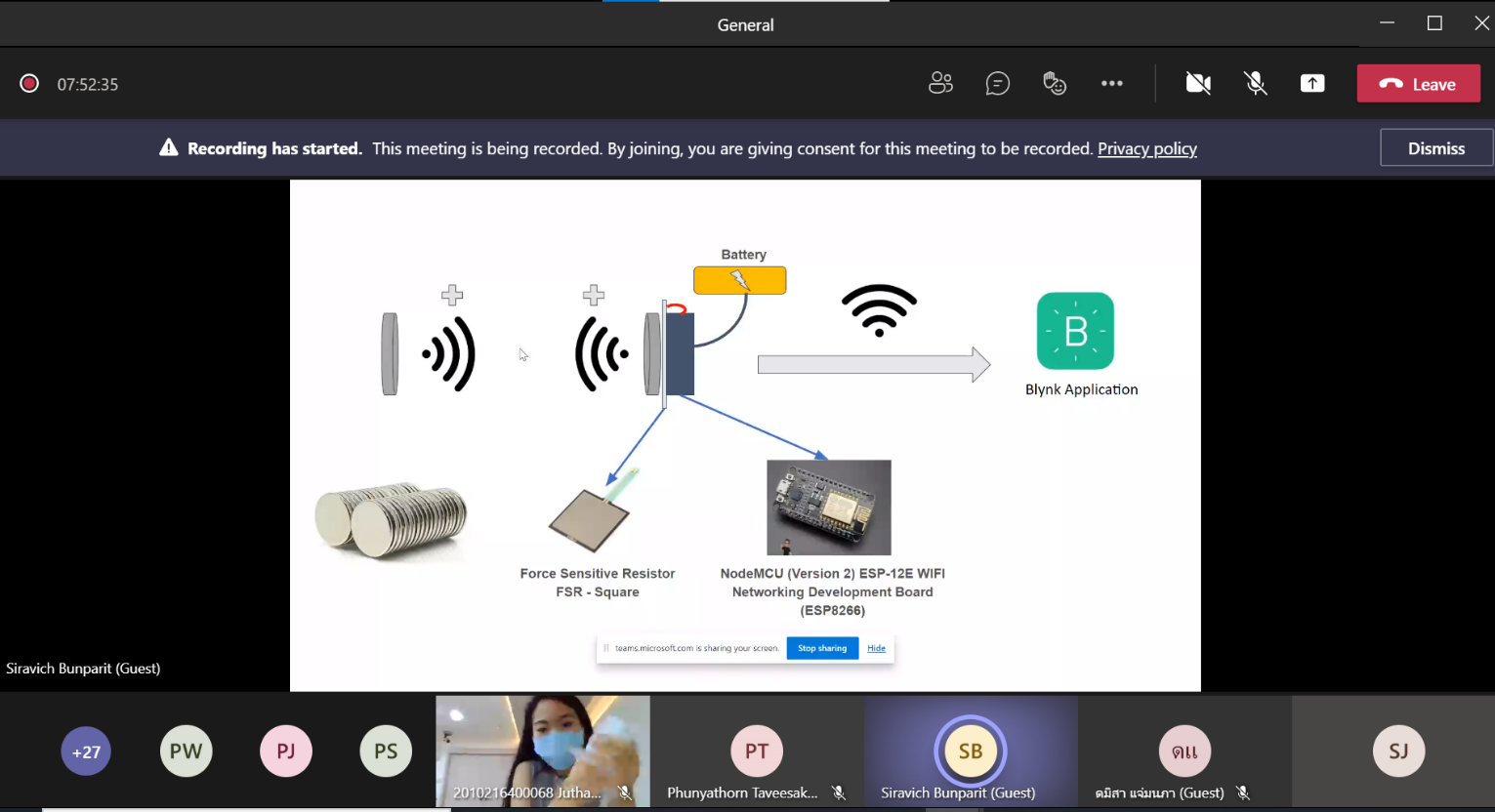This screenshot has width=1495, height=812.
Task: Click muted mic icon on Phunyathorn tile
Action: (839, 792)
